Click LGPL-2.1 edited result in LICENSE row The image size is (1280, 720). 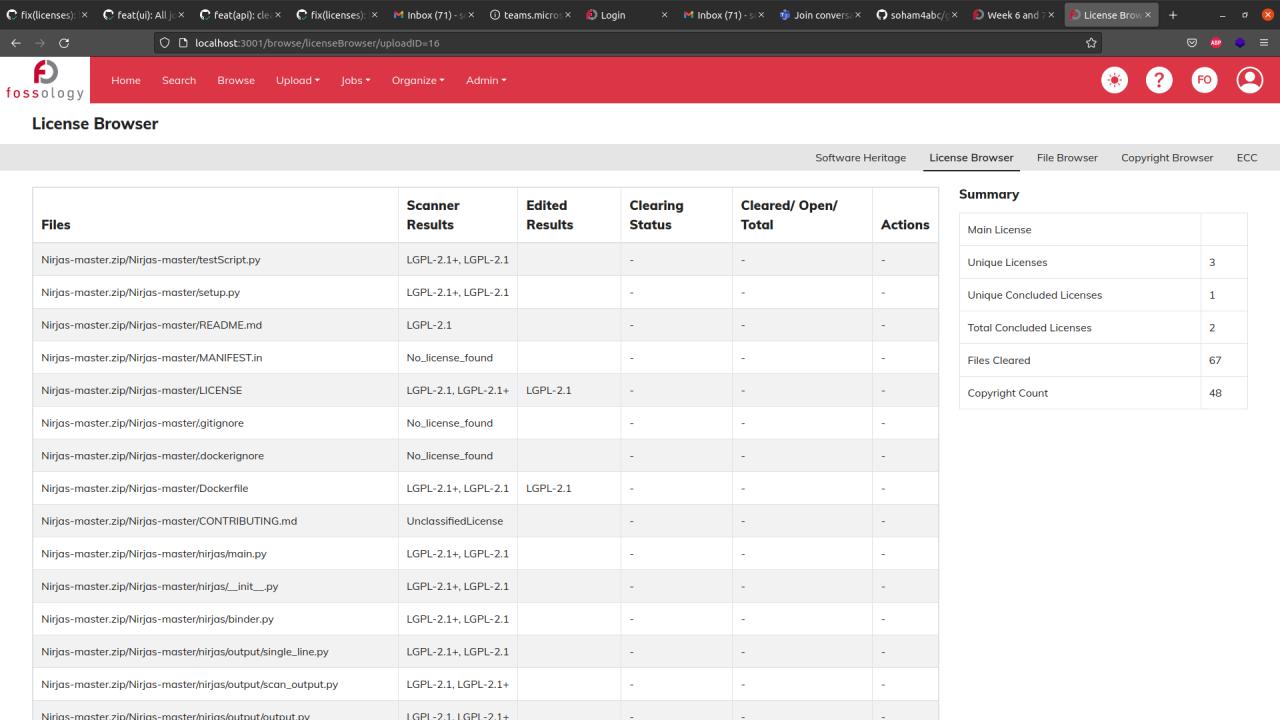[548, 390]
